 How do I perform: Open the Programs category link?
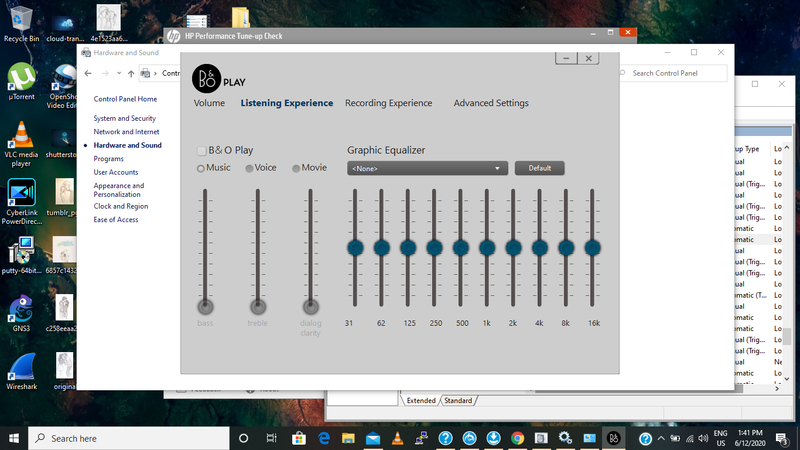coord(108,159)
